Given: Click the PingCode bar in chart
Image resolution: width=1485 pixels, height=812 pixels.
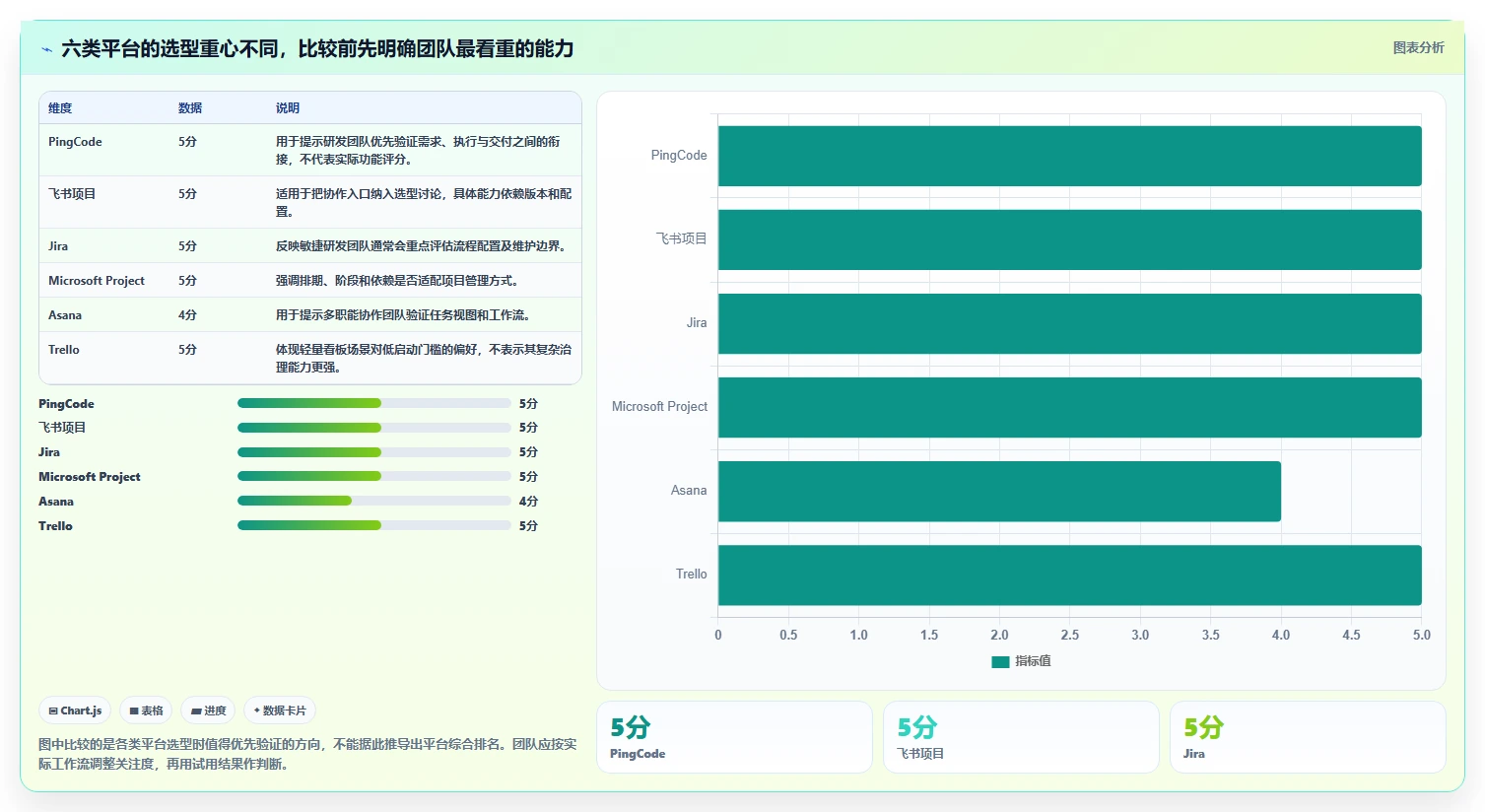Looking at the screenshot, I should coord(1069,156).
